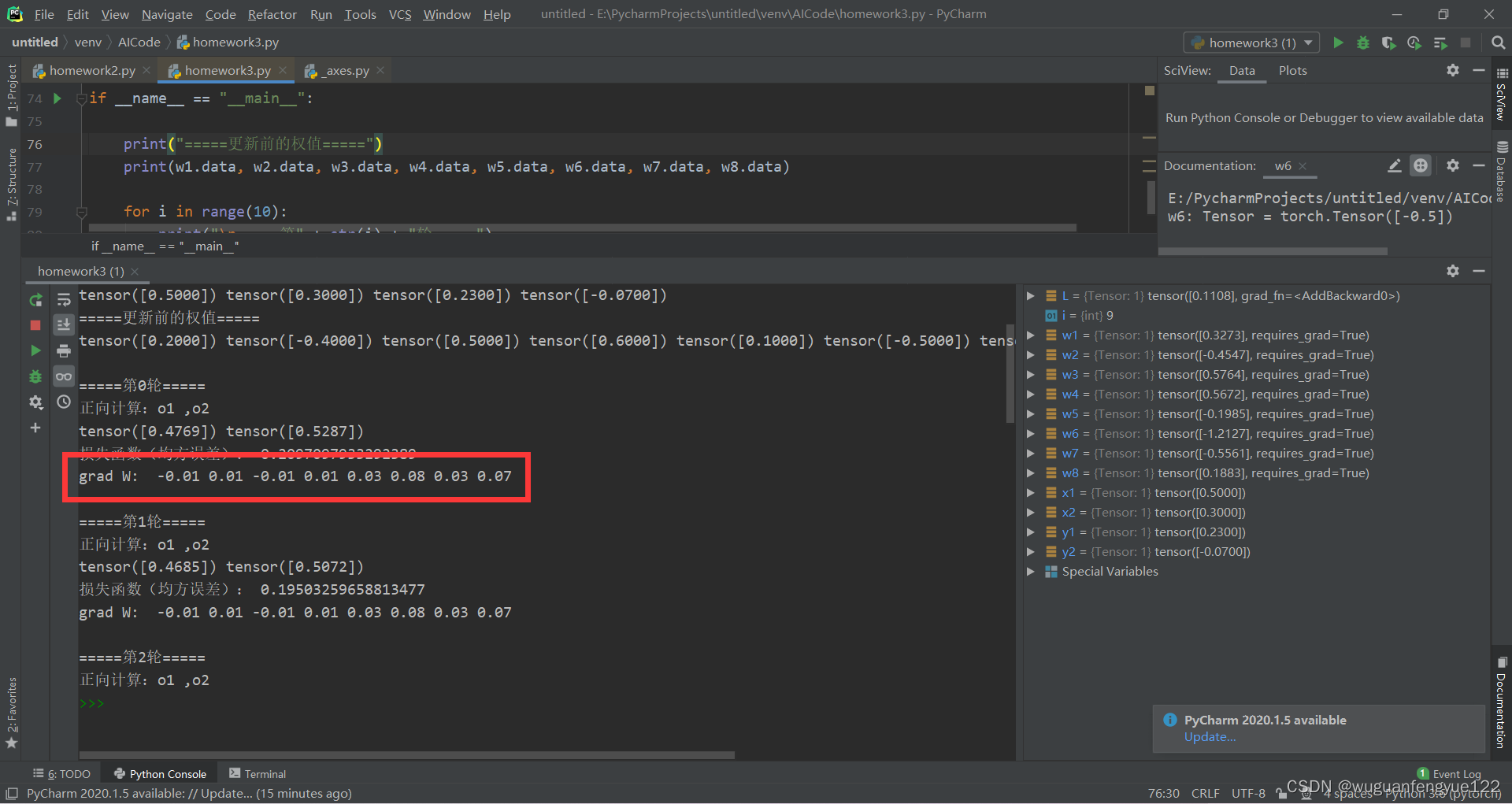This screenshot has width=1512, height=804.
Task: Expand variable w6 in the list
Action: click(1030, 434)
